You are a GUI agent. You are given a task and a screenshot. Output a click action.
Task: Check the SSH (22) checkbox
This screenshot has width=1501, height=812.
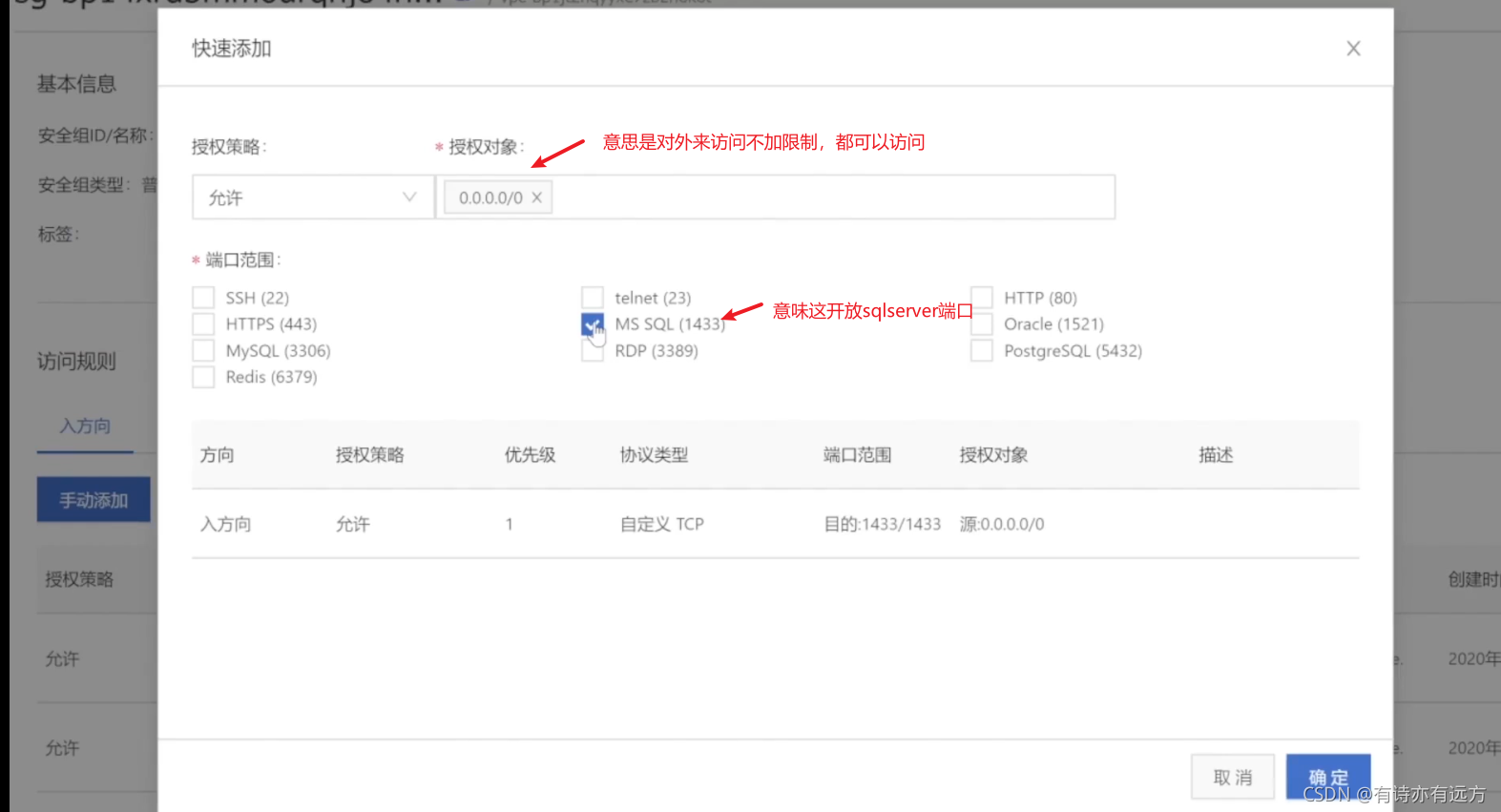203,298
